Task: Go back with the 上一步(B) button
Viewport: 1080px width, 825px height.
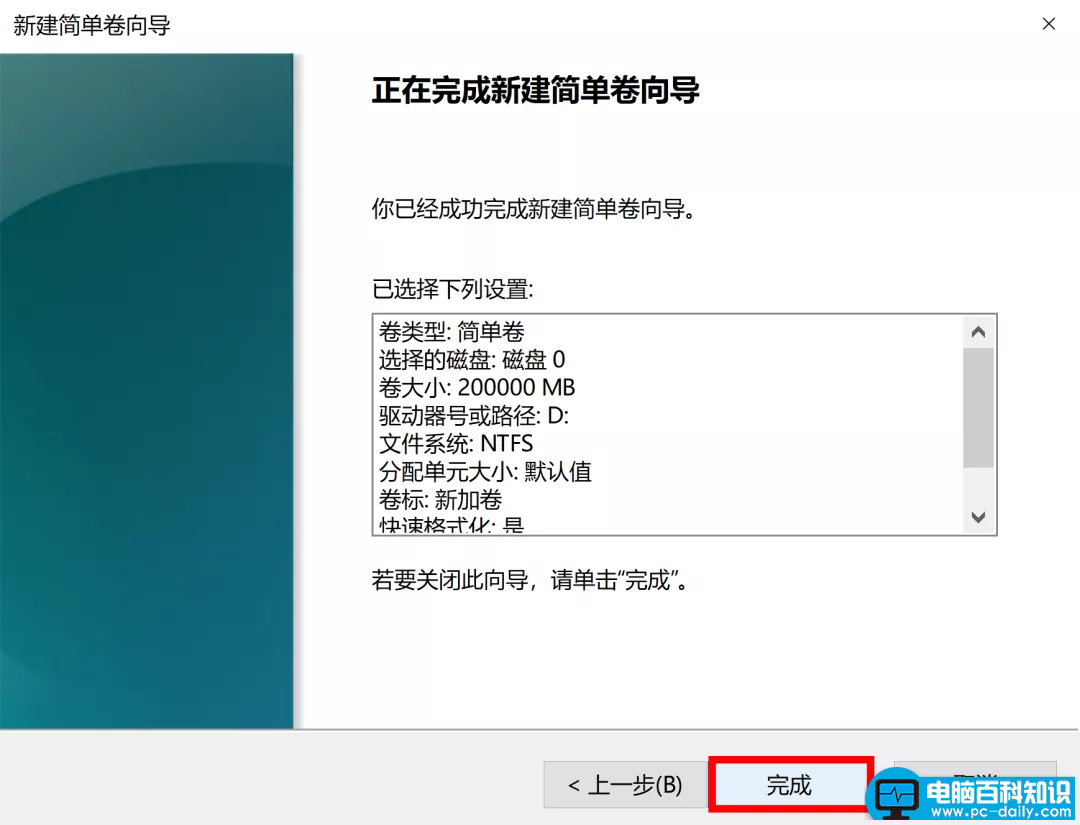Action: pyautogui.click(x=625, y=784)
